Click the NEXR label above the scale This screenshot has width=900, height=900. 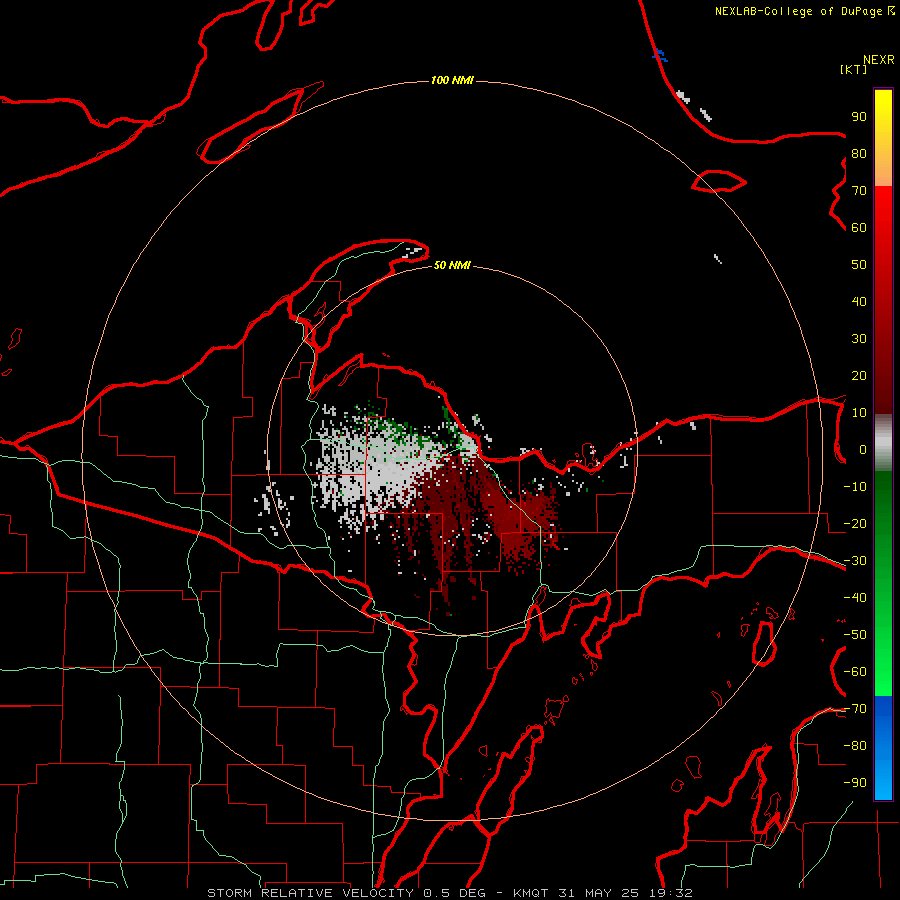(x=878, y=60)
